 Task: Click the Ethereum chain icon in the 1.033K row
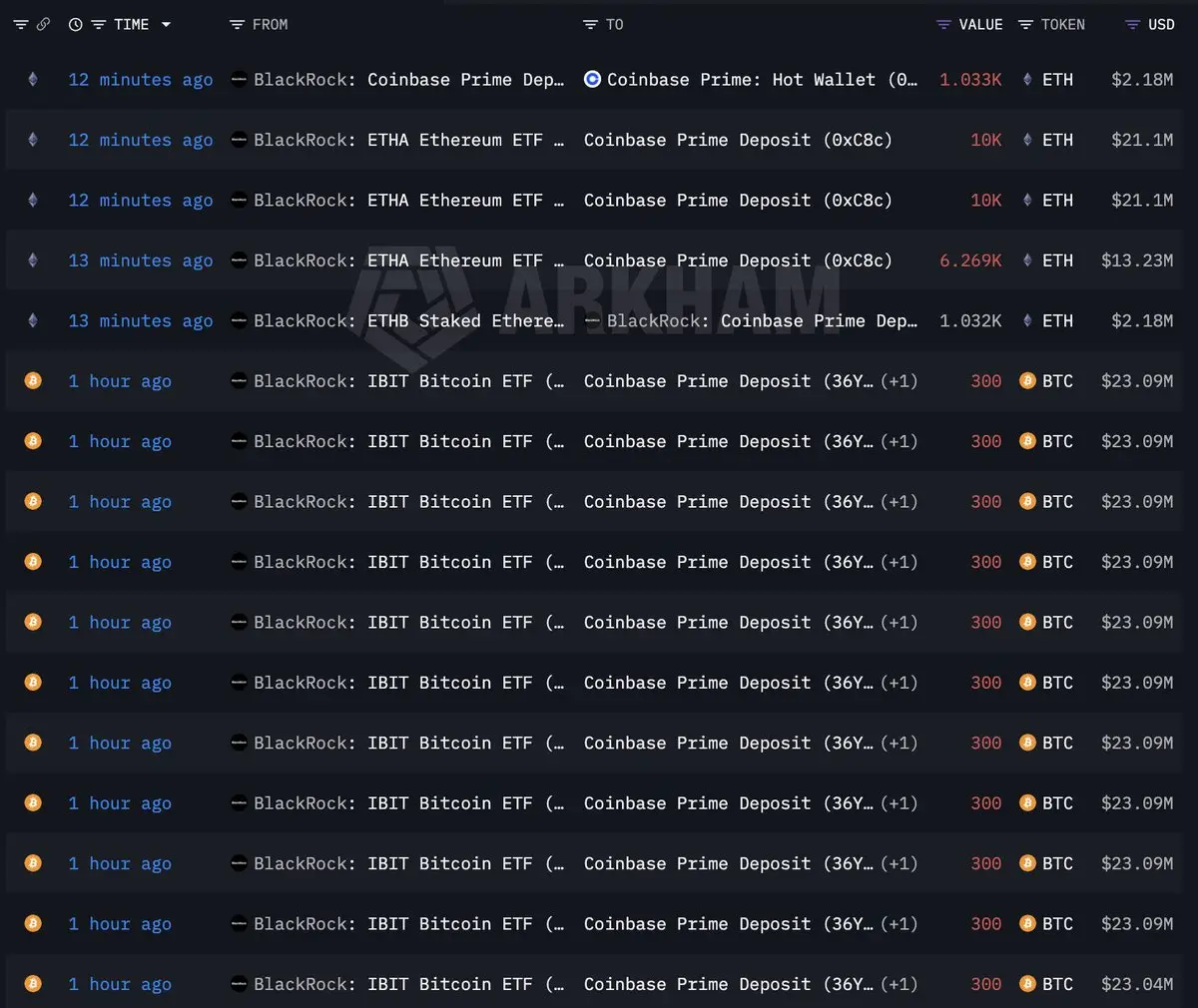pyautogui.click(x=33, y=80)
